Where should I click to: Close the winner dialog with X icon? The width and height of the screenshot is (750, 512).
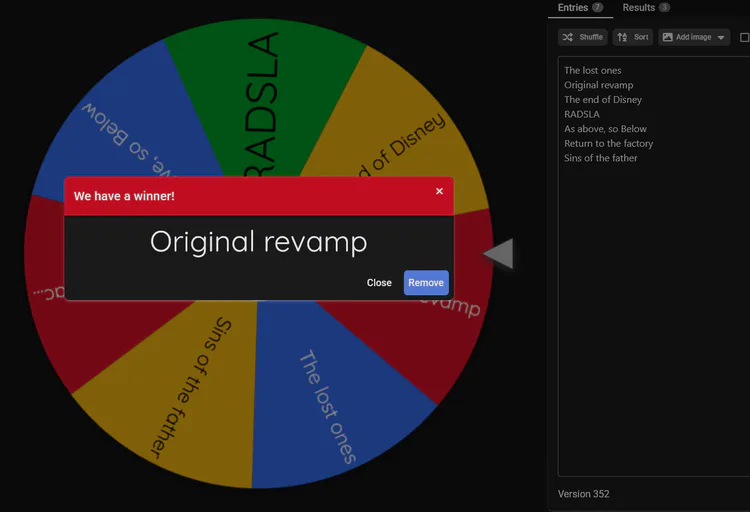[439, 191]
